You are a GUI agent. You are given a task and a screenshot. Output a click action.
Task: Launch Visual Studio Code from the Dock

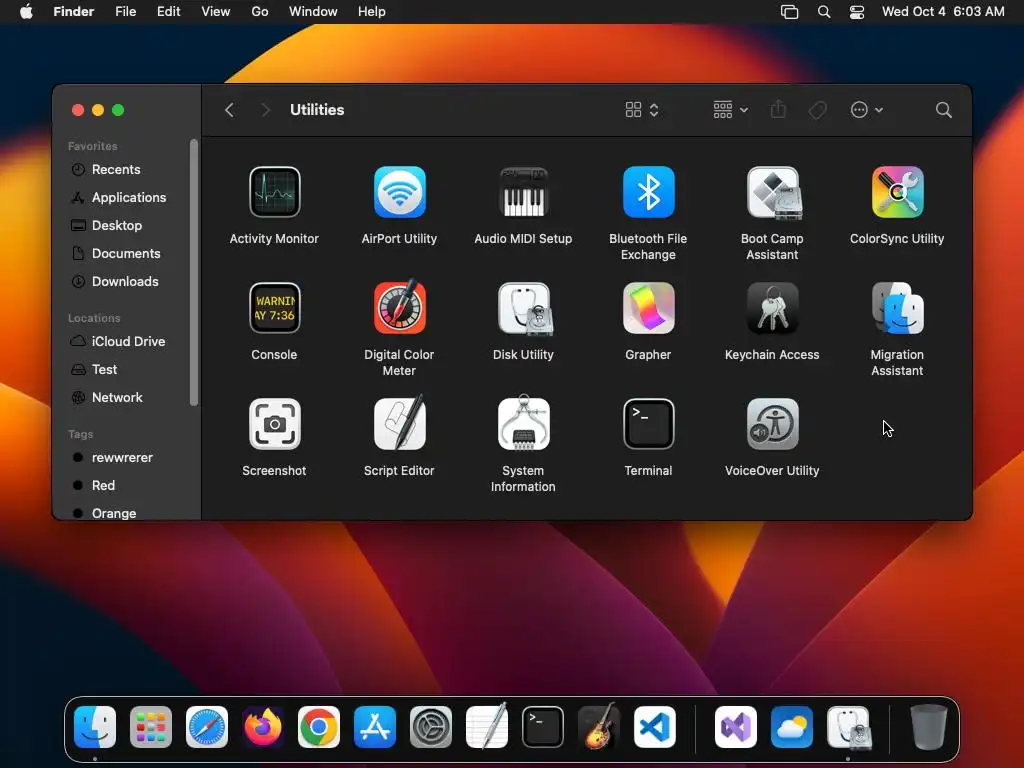point(655,727)
